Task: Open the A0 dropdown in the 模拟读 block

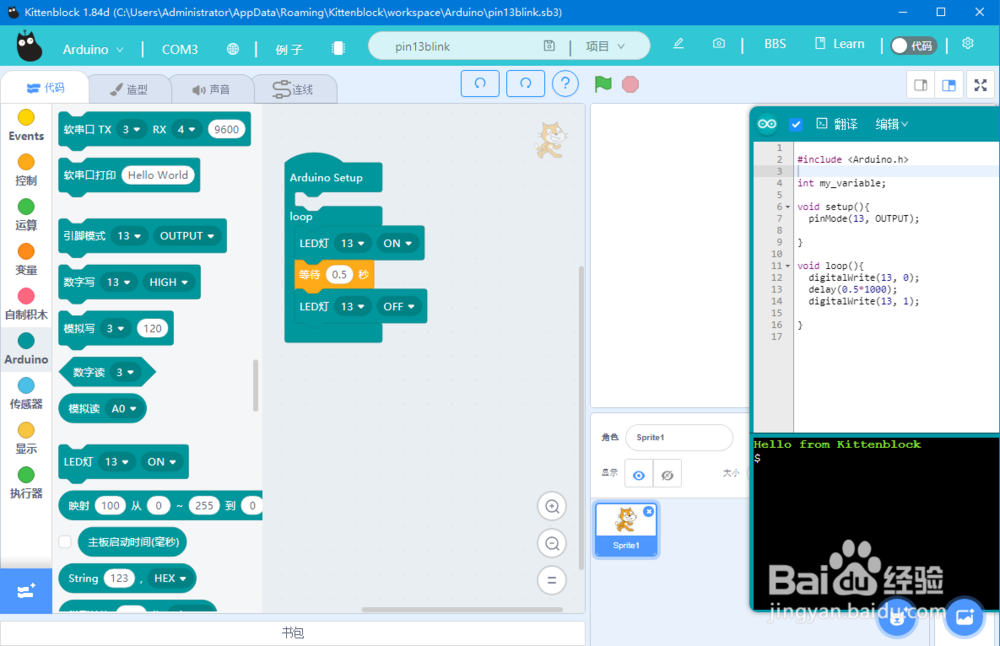Action: [x=124, y=409]
